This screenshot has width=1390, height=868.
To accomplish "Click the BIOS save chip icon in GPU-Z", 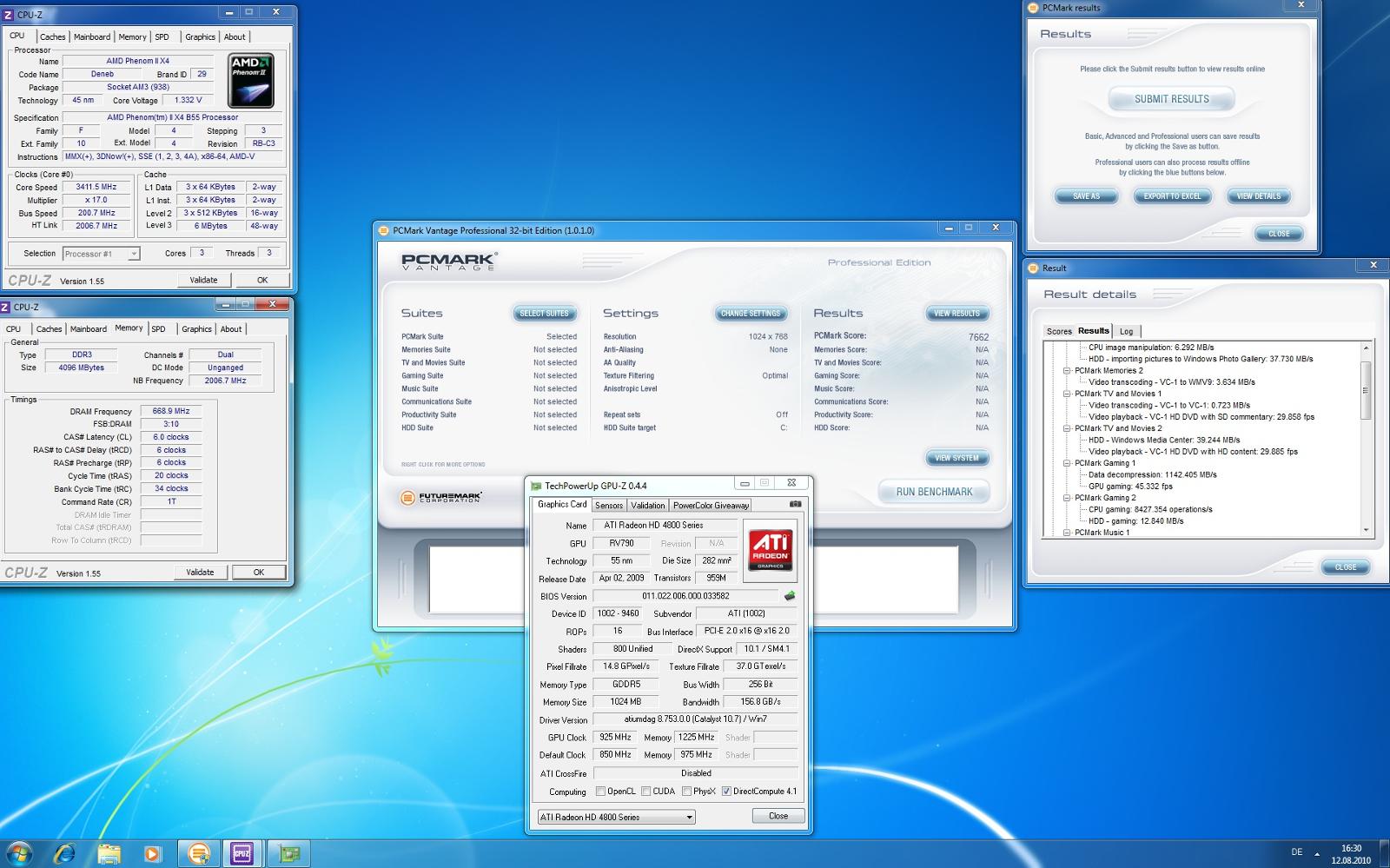I will click(x=790, y=596).
